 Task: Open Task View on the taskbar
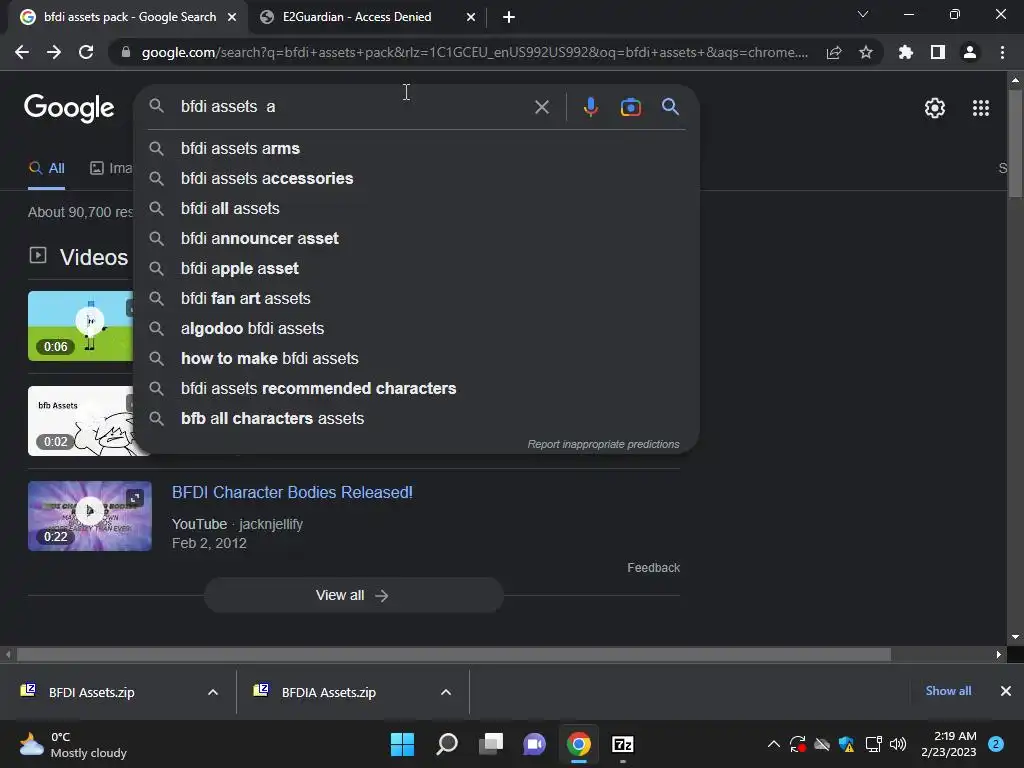tap(491, 744)
